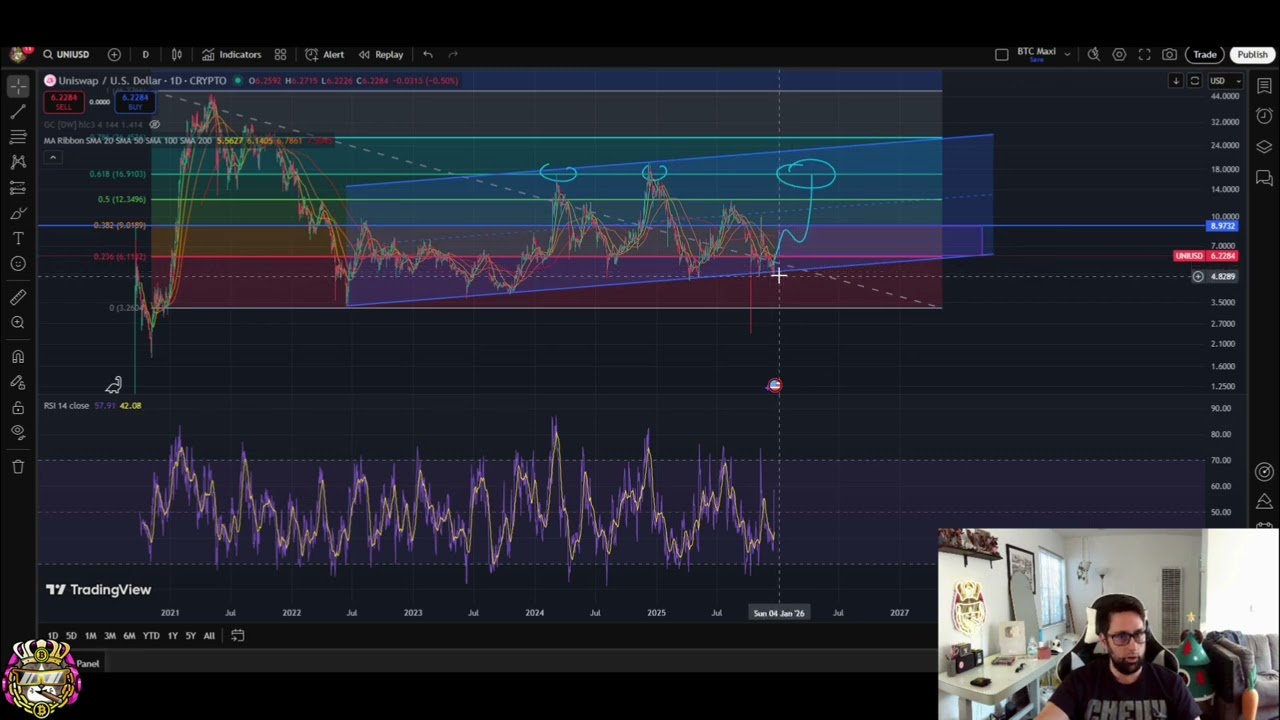Toggle magnet mode
The width and height of the screenshot is (1280, 720).
pyautogui.click(x=18, y=356)
